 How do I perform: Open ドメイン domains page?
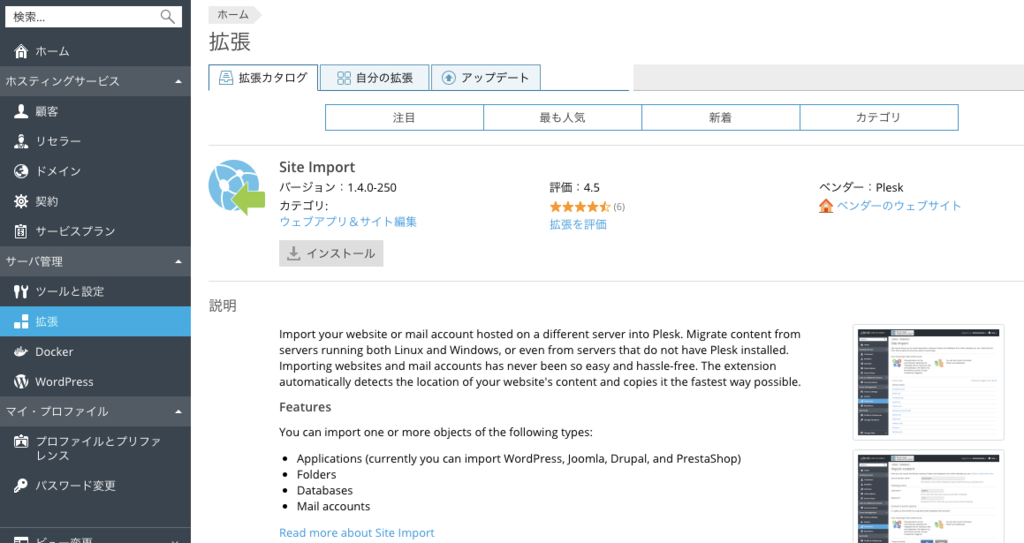(x=95, y=171)
